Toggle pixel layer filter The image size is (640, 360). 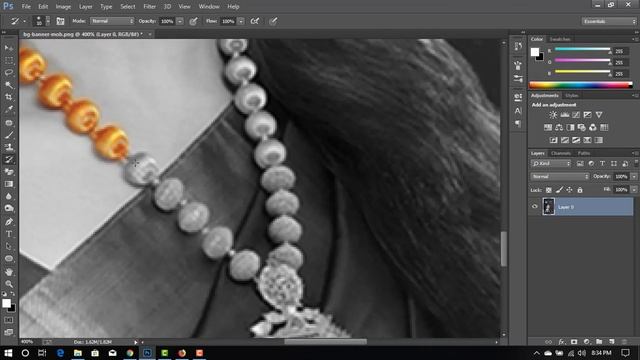[580, 164]
